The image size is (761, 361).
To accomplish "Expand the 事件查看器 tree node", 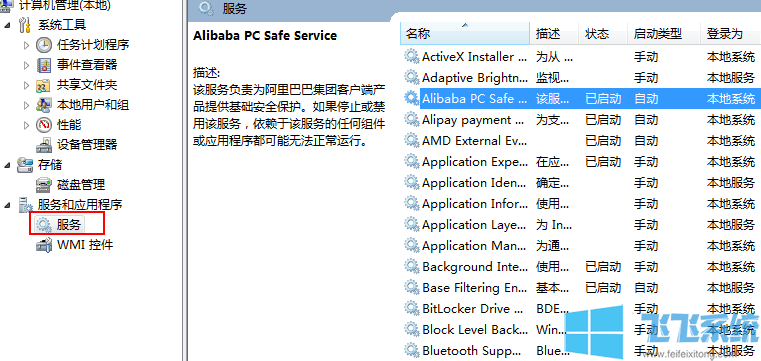I will [27, 65].
